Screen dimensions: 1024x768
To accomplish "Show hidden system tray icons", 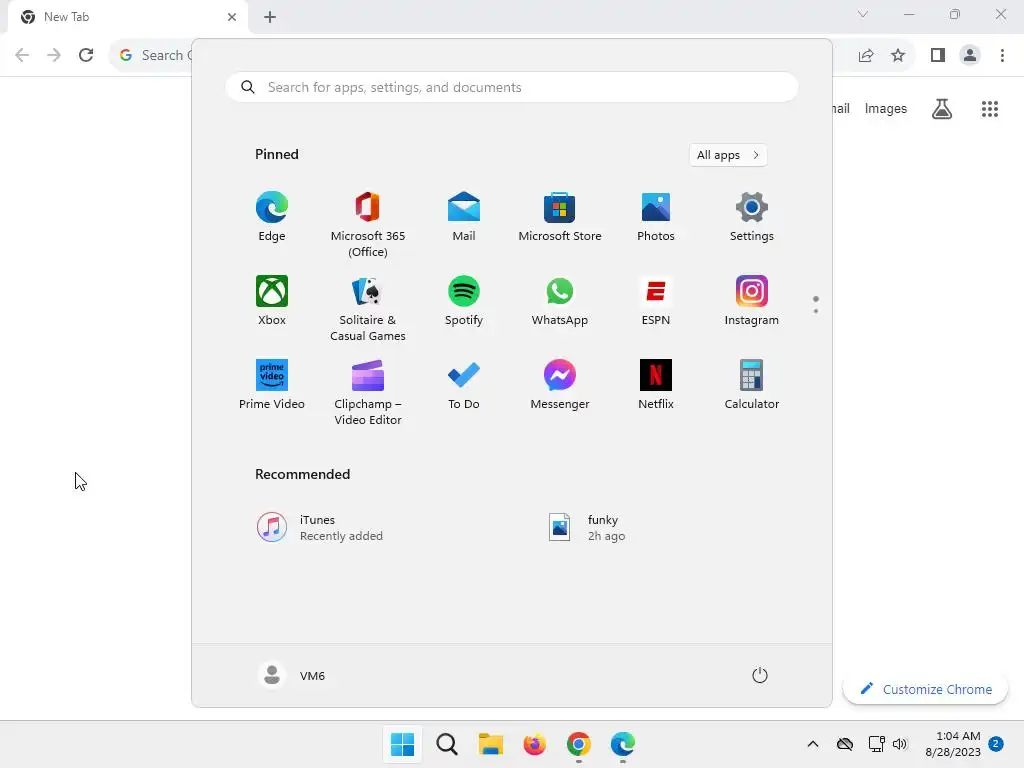I will coord(812,744).
